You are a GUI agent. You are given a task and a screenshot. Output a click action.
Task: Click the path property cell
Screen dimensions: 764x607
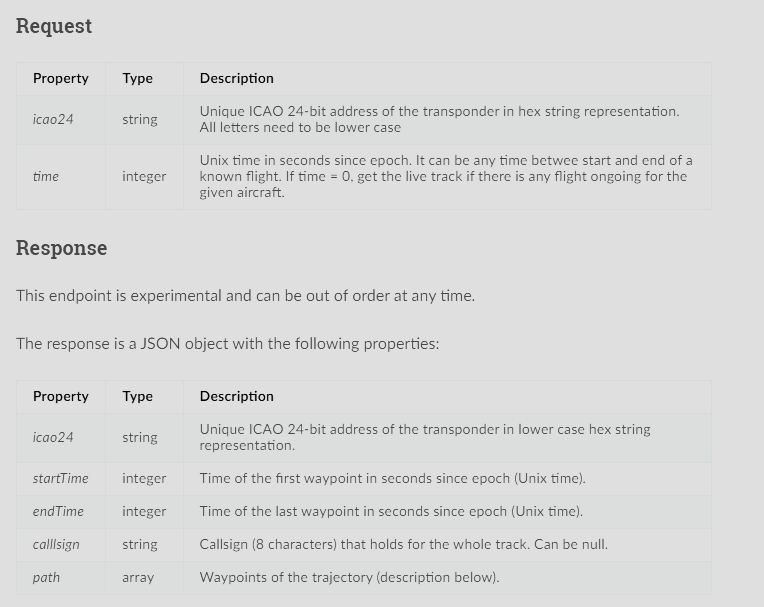click(46, 578)
